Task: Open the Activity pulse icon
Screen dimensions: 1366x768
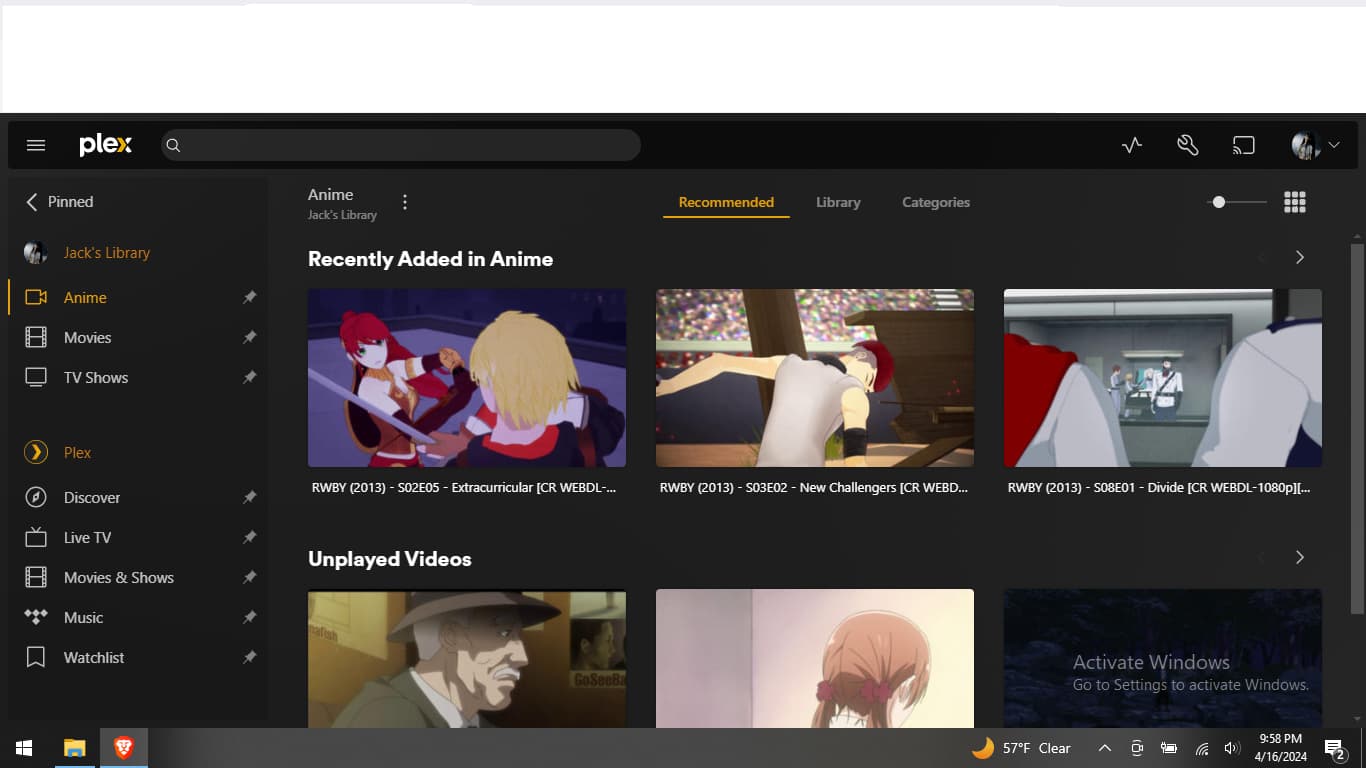Action: 1131,145
